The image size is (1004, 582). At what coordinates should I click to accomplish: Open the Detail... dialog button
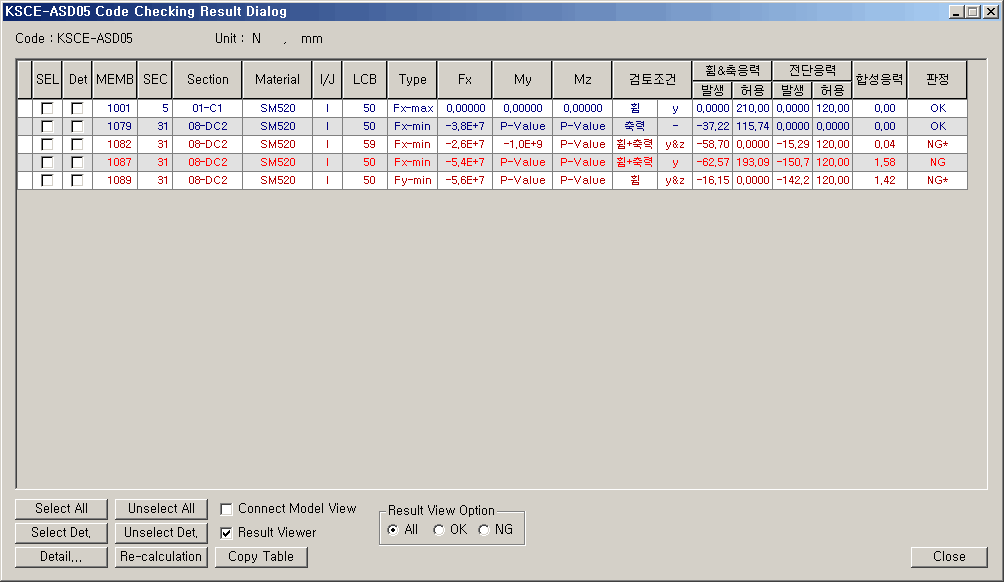(x=61, y=557)
